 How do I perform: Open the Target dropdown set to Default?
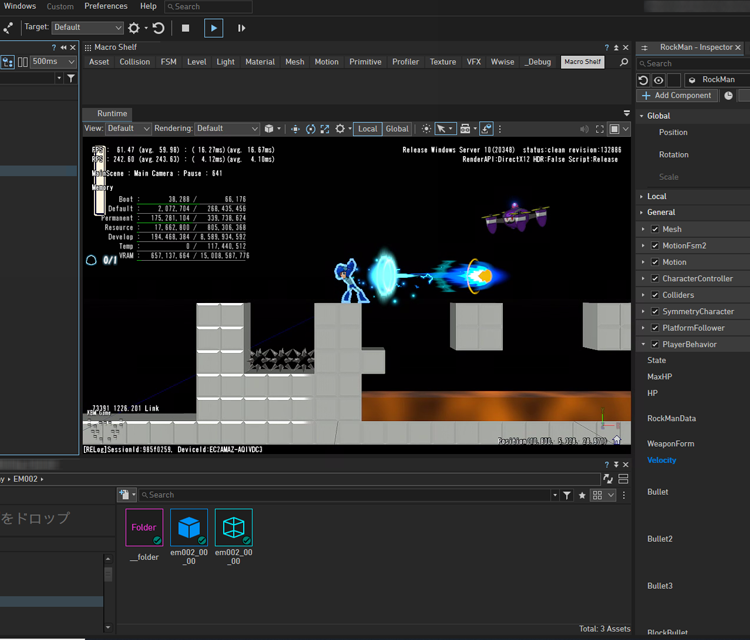click(x=87, y=28)
